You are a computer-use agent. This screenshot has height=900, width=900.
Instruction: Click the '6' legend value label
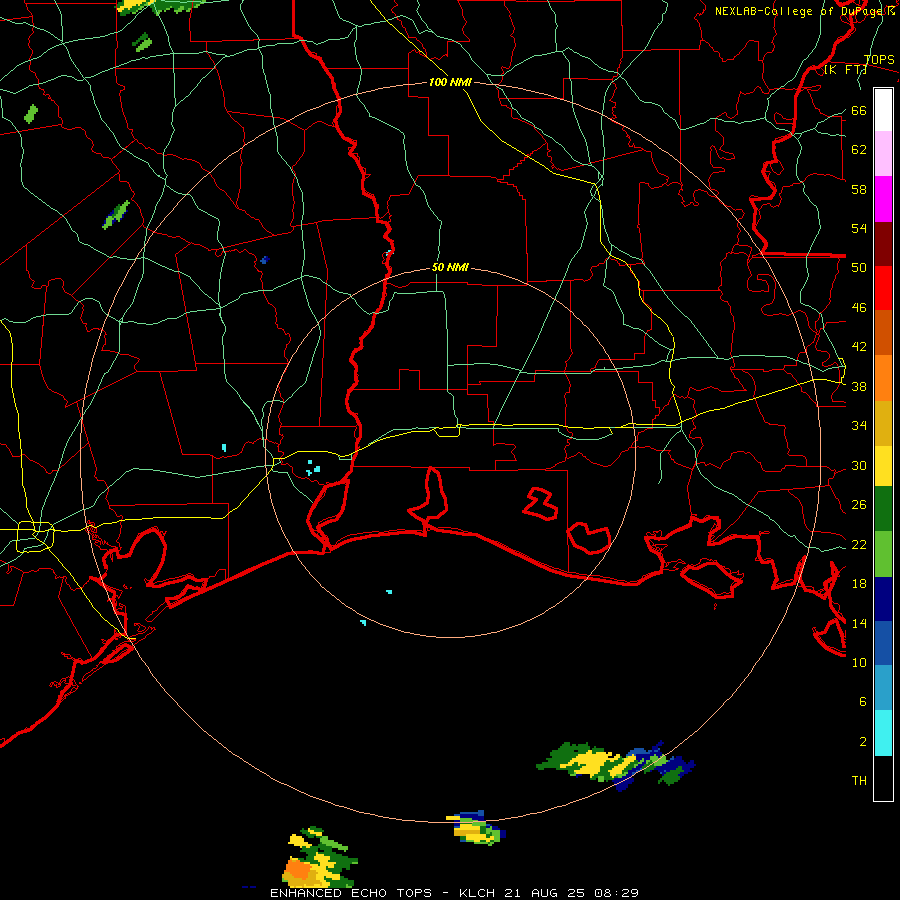click(x=863, y=702)
